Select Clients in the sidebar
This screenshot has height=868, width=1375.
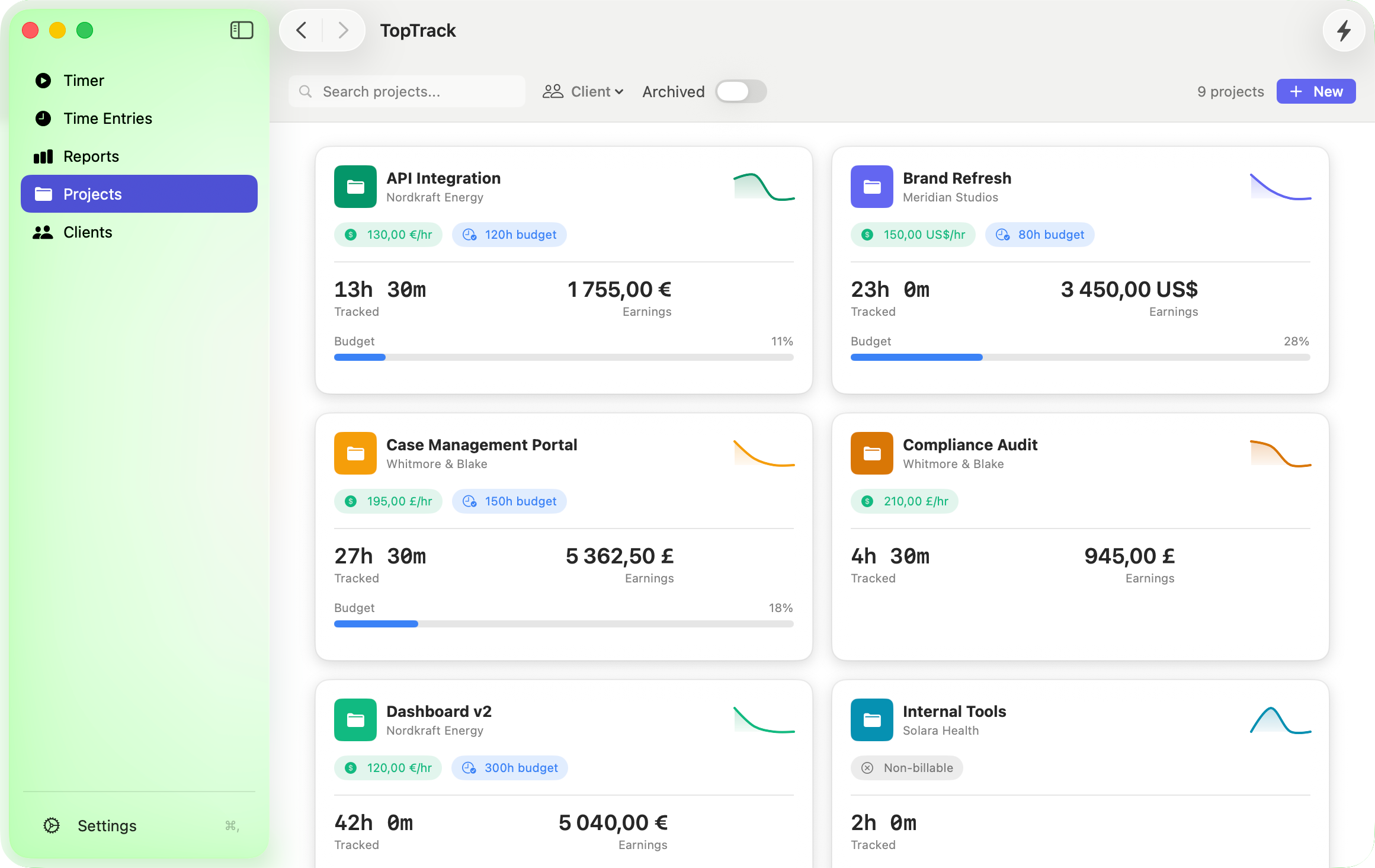[x=88, y=232]
